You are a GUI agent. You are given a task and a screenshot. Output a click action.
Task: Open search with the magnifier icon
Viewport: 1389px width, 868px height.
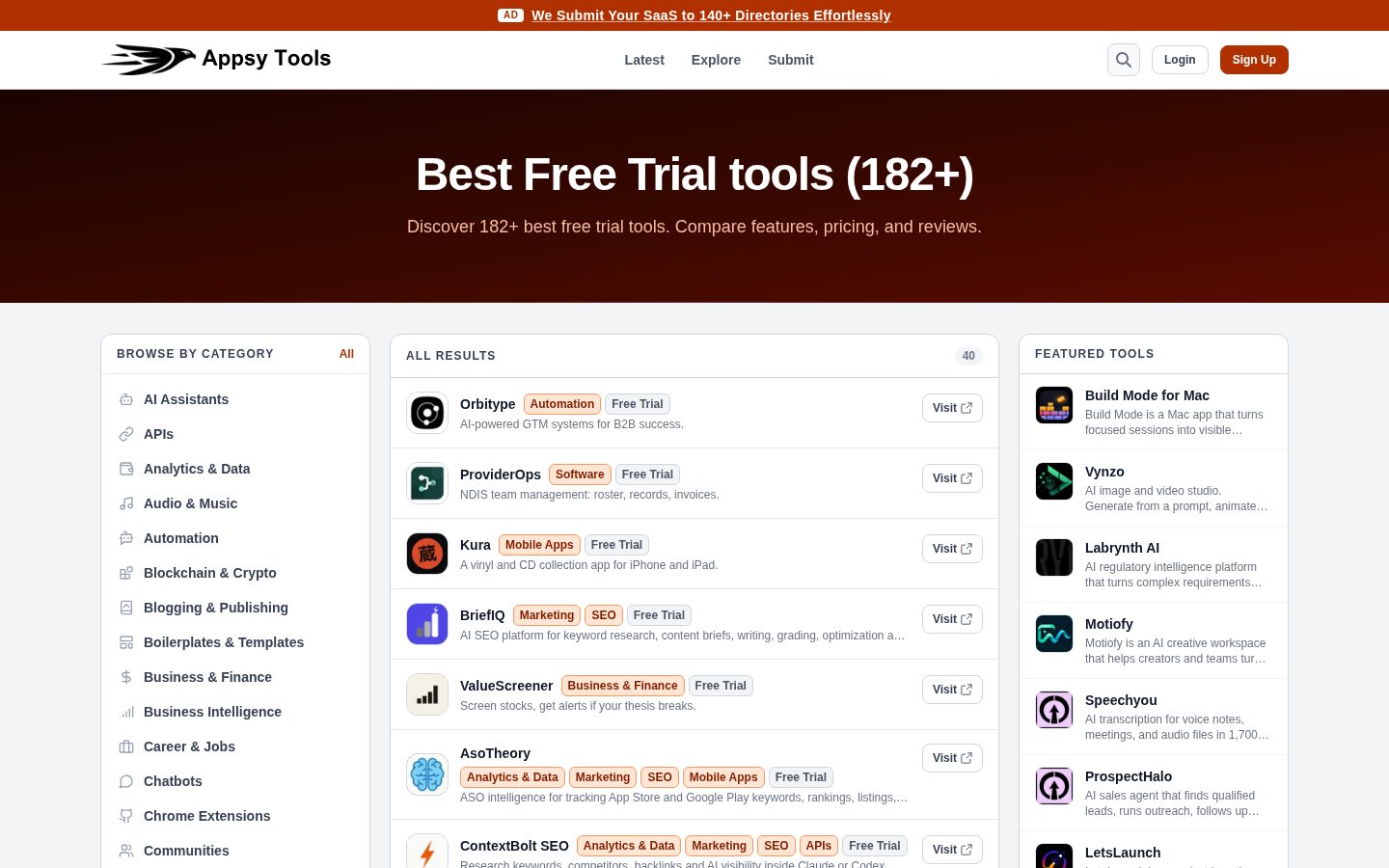tap(1124, 60)
